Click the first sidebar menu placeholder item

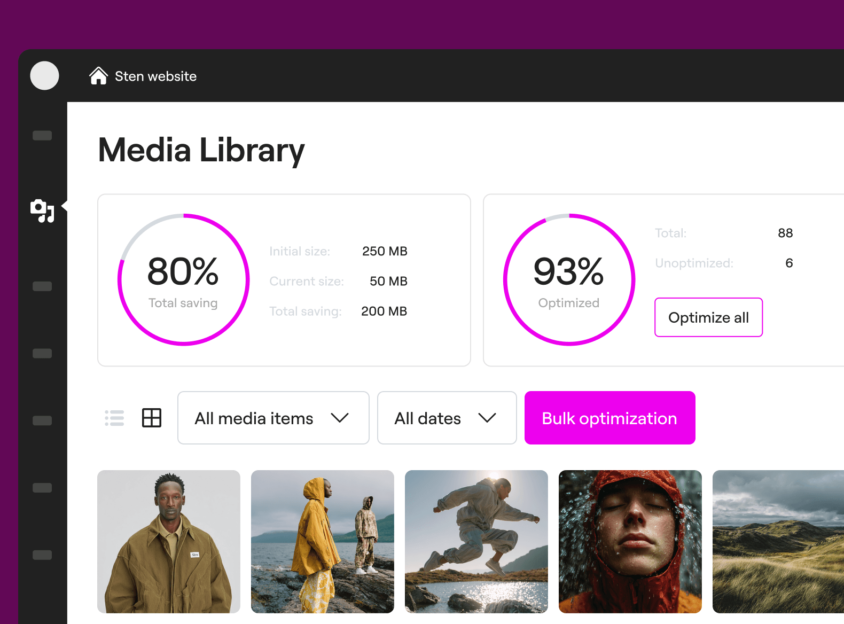(x=42, y=135)
